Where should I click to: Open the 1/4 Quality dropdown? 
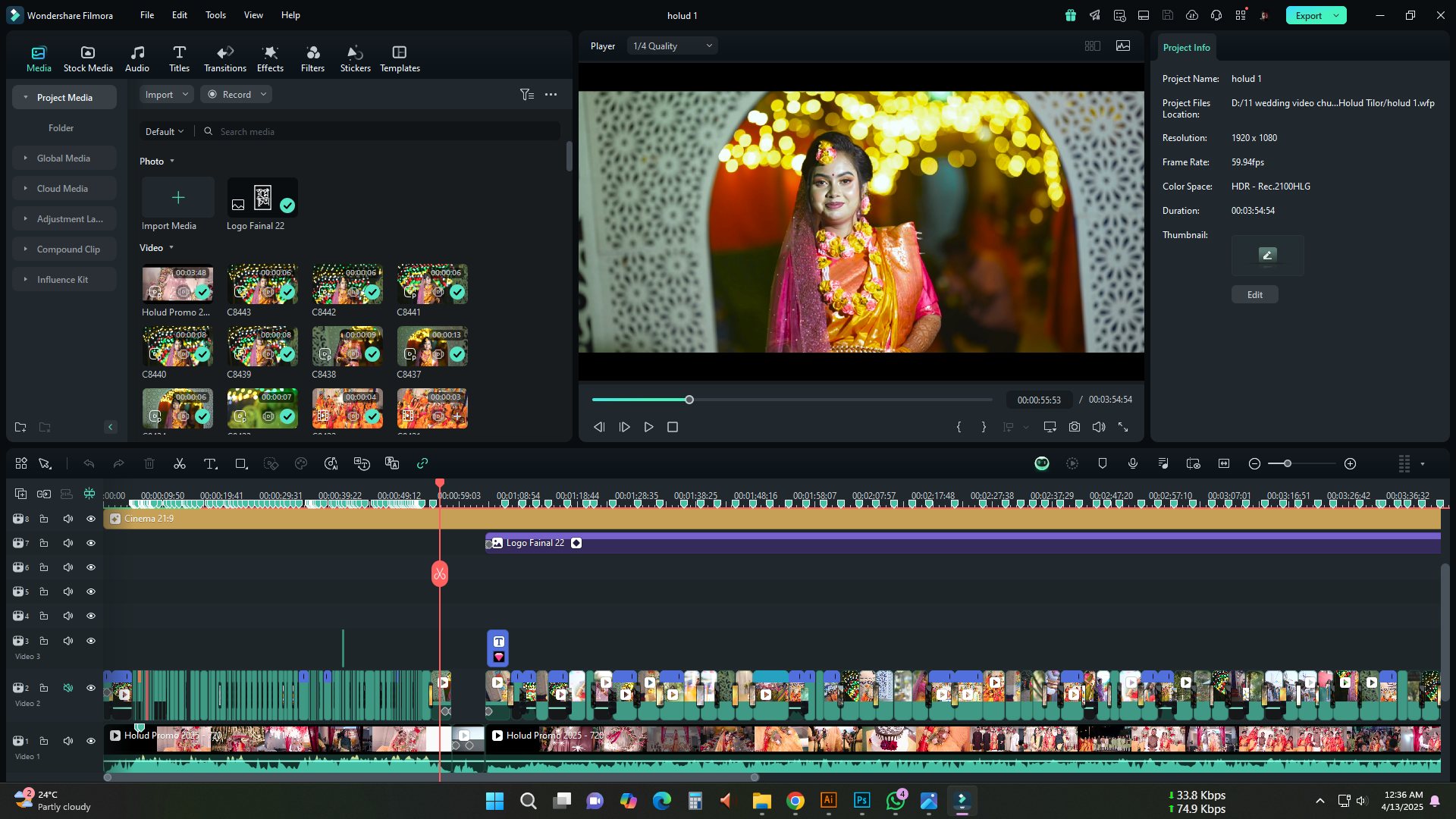click(672, 46)
